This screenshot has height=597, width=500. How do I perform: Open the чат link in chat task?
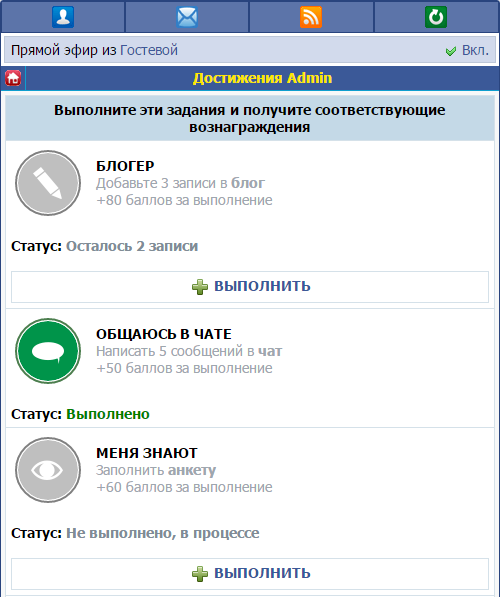[270, 351]
